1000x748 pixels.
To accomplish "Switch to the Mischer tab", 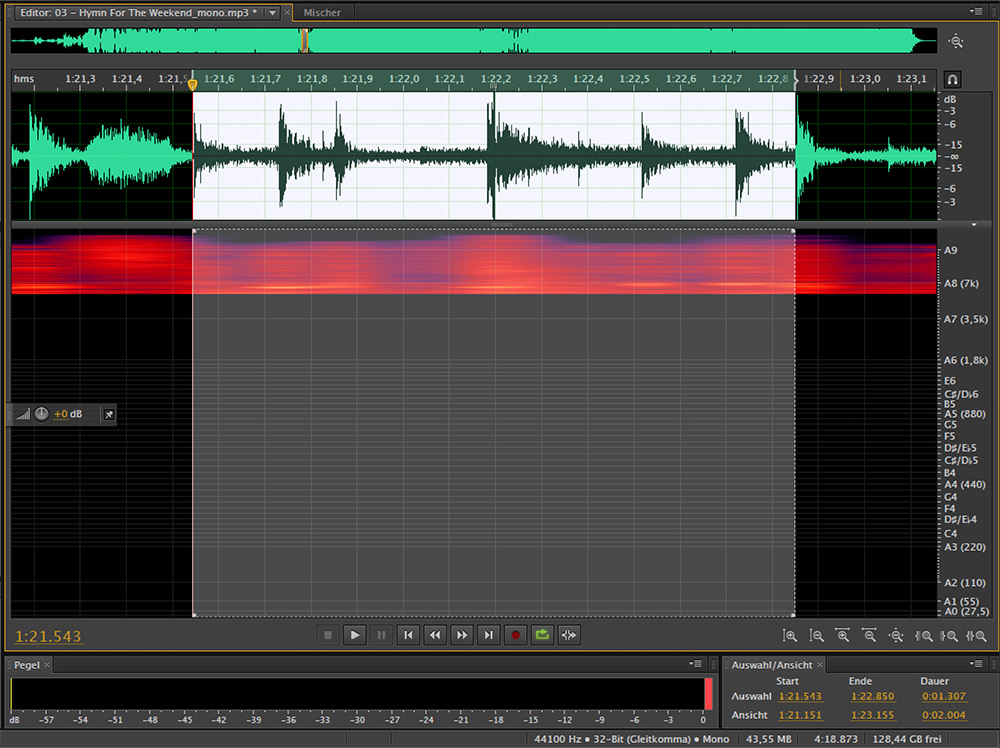I will (x=322, y=13).
